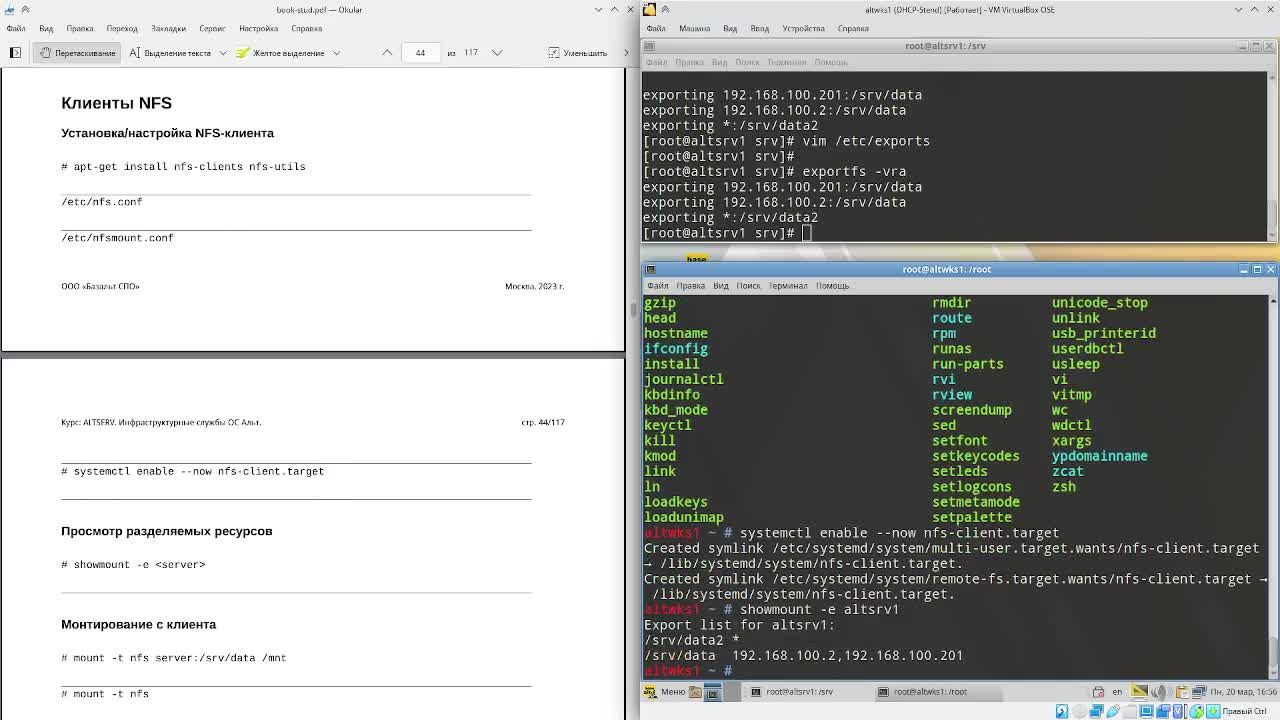
Task: Click the page number field showing 44
Action: click(x=420, y=52)
